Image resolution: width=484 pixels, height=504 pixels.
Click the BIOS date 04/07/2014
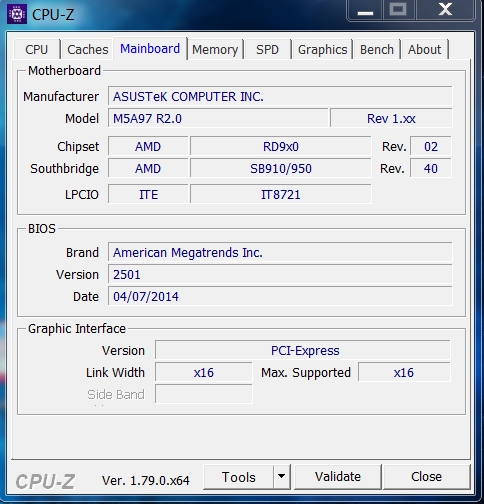point(280,296)
